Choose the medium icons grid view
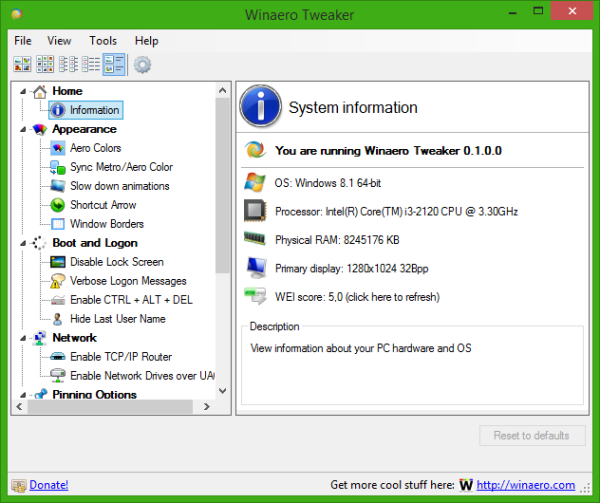The image size is (600, 503). [x=45, y=64]
